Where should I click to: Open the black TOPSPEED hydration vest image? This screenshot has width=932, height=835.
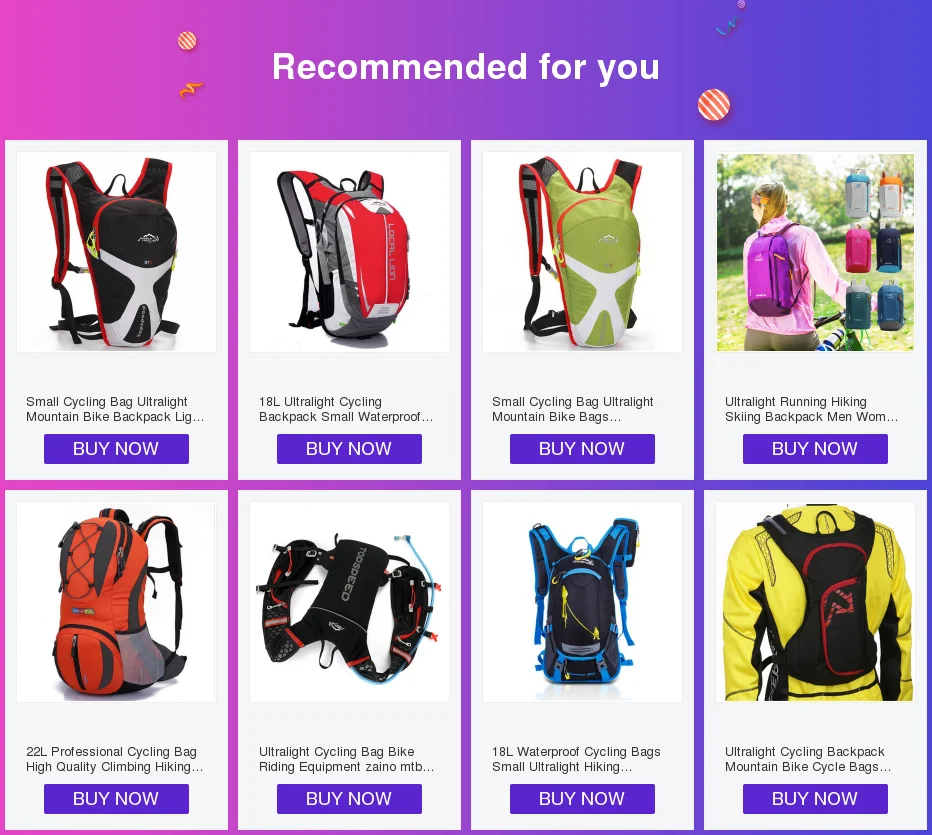coord(350,602)
